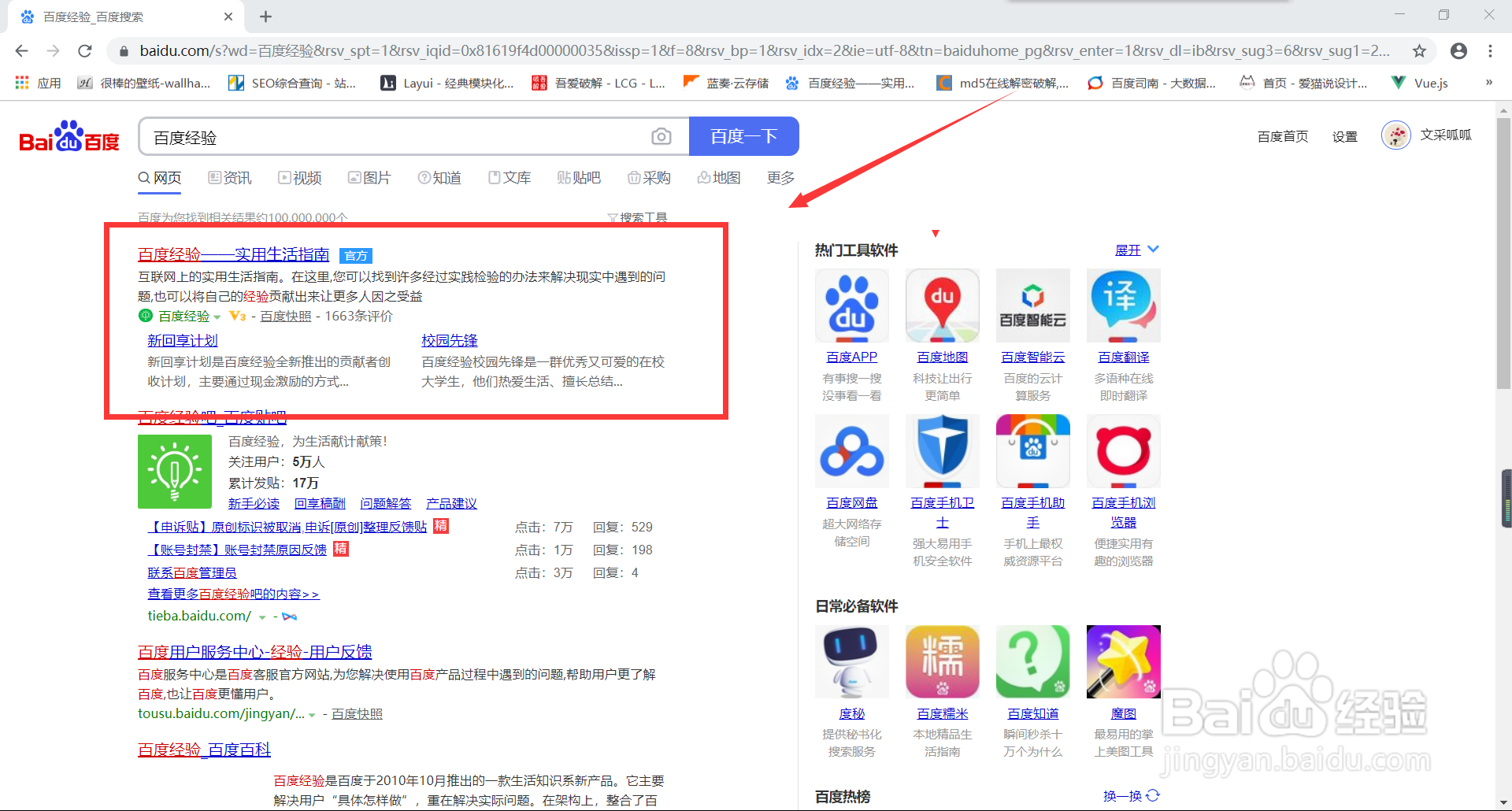This screenshot has height=811, width=1512.
Task: Click the browser back arrow
Action: point(21,50)
